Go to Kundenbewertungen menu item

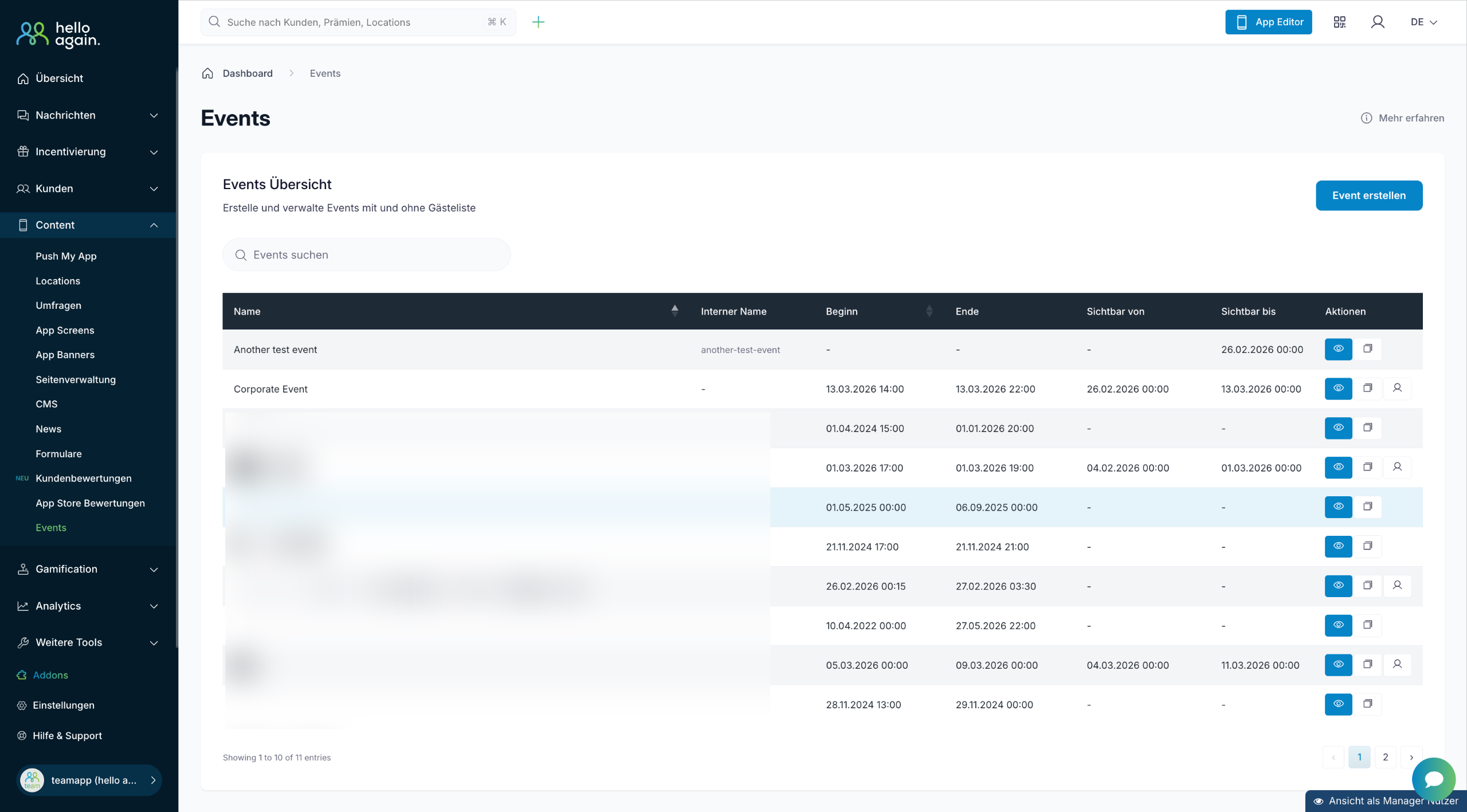[83, 478]
